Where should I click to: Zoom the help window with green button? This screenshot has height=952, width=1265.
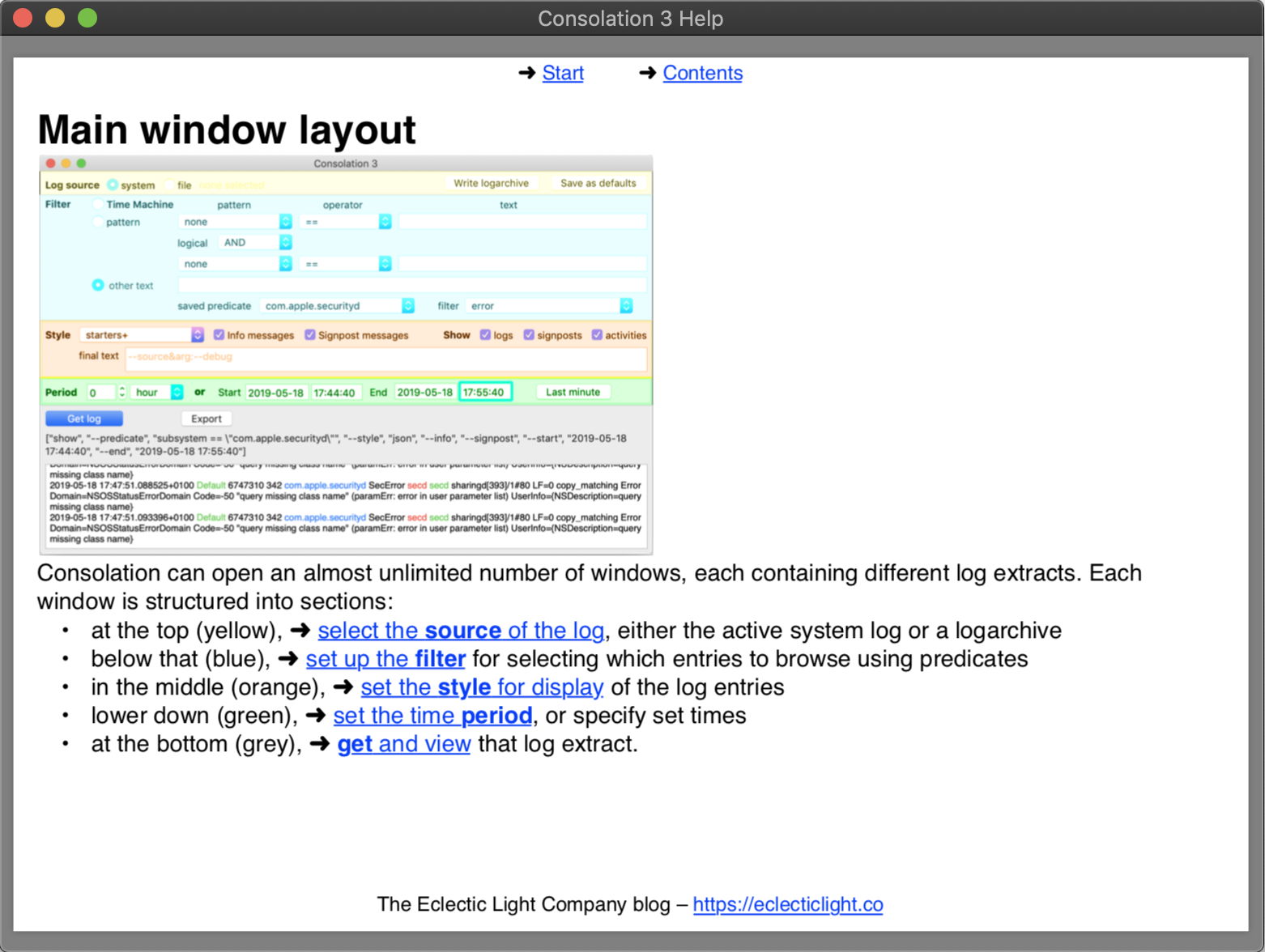click(x=87, y=18)
